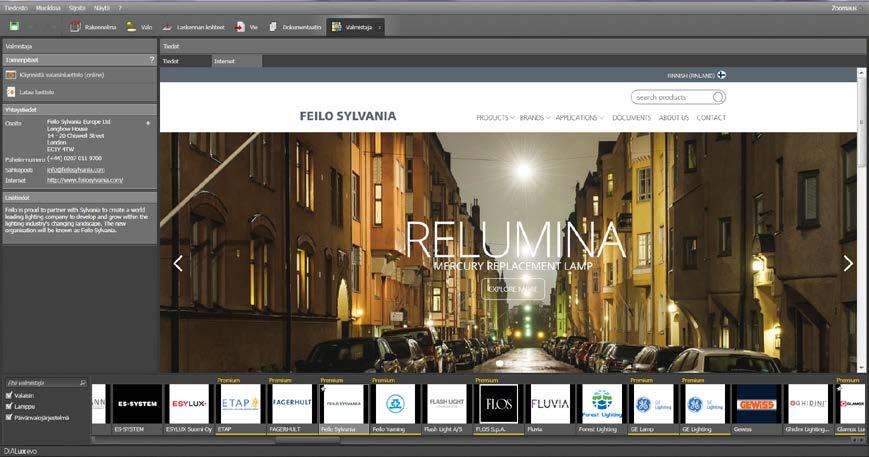Show the next carousel slide arrow

[x=848, y=264]
